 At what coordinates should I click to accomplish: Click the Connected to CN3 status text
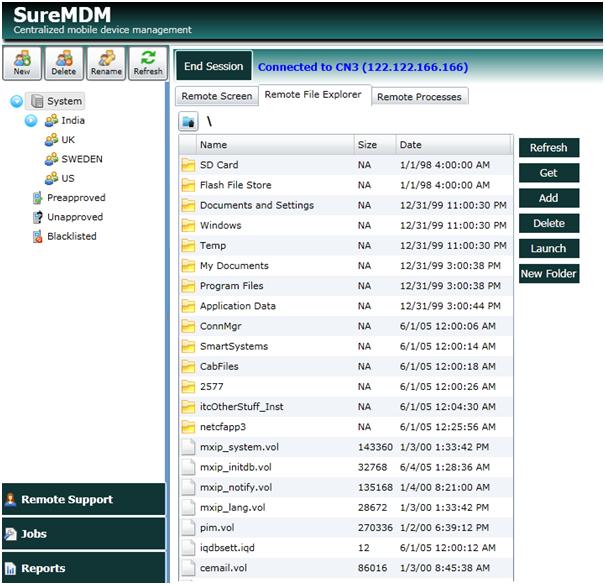pos(363,67)
